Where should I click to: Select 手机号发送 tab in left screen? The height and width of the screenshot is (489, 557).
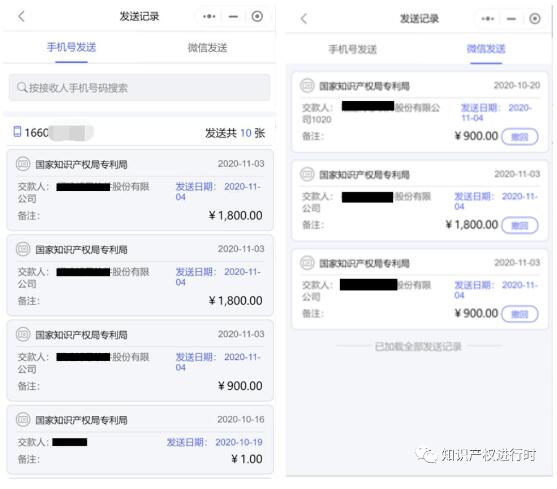(71, 47)
